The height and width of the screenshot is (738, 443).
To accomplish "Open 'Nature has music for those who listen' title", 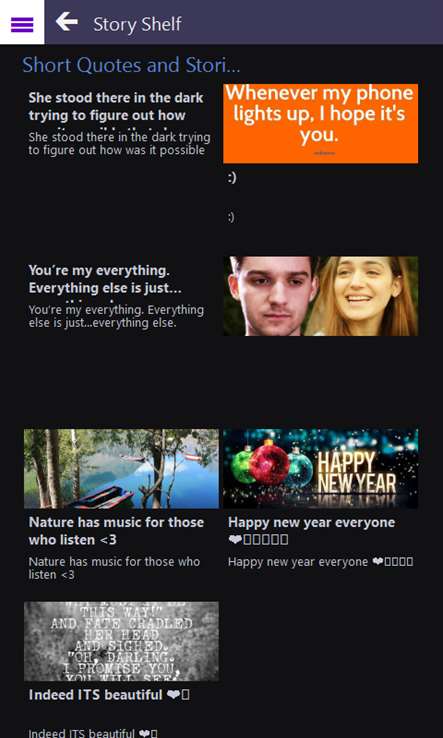I will click(116, 530).
